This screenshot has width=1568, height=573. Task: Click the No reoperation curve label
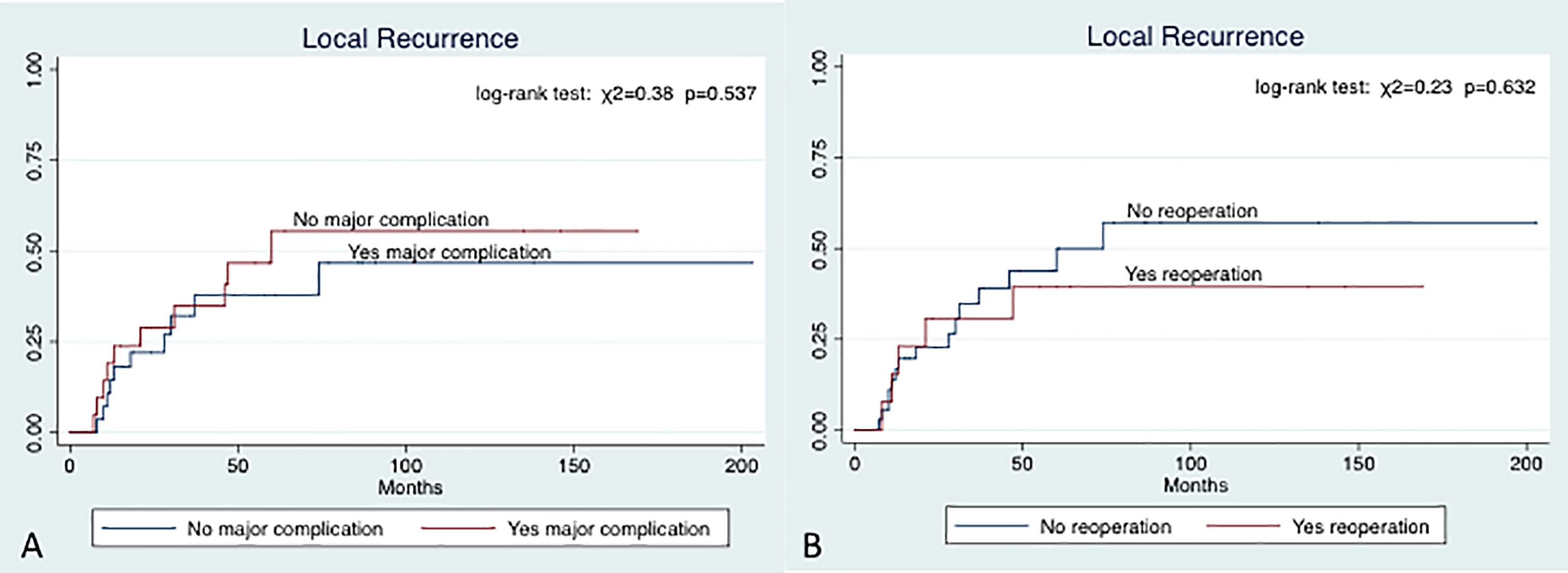pyautogui.click(x=1192, y=211)
